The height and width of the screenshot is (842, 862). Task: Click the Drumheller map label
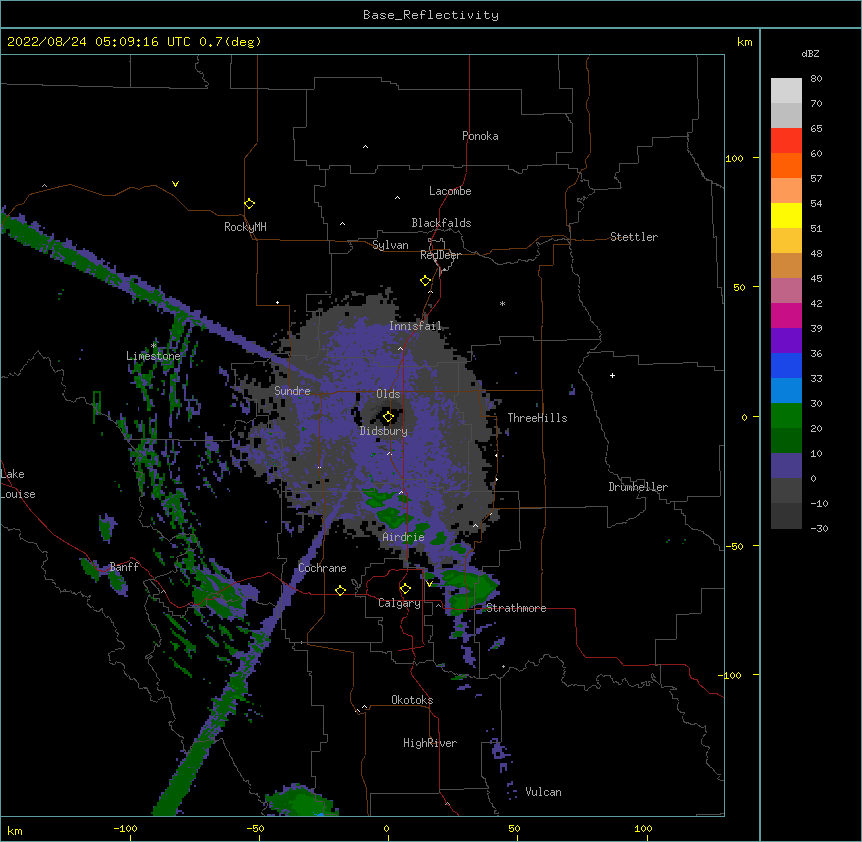(638, 487)
